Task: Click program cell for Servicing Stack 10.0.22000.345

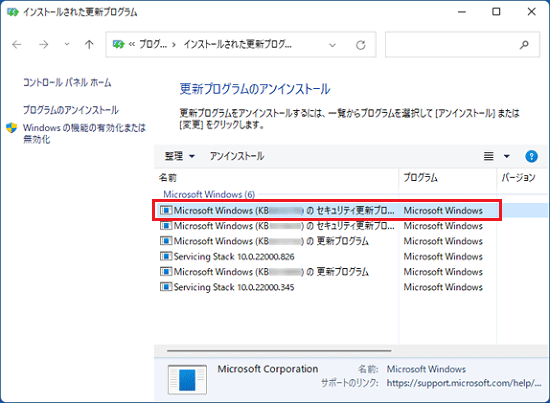Action: coord(443,287)
